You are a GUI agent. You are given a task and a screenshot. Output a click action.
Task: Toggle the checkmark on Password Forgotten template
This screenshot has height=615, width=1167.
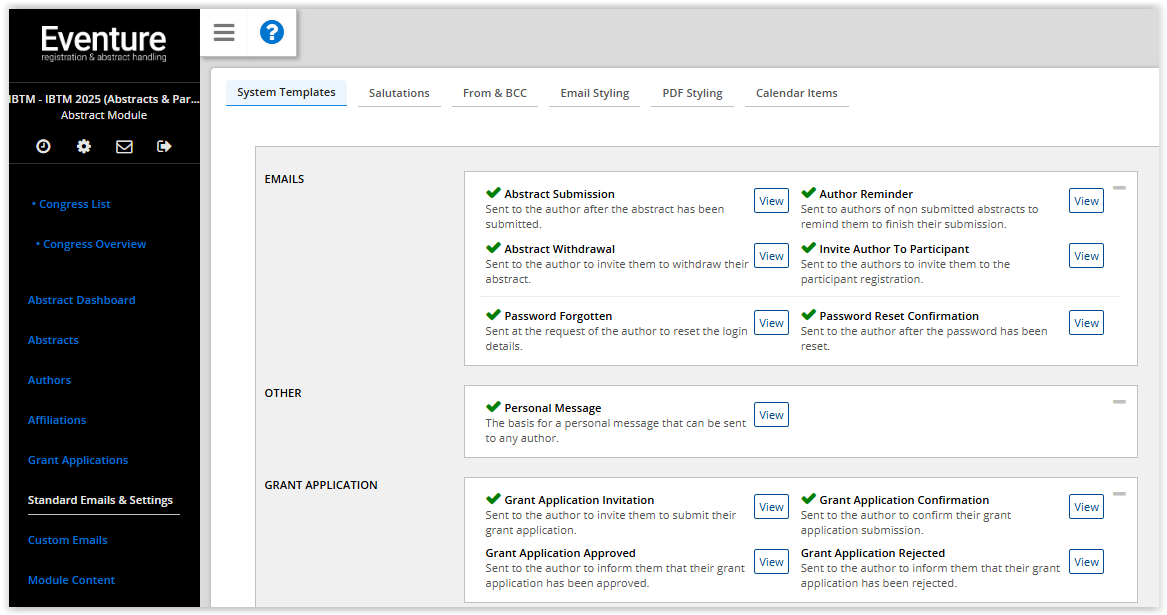pyautogui.click(x=491, y=313)
